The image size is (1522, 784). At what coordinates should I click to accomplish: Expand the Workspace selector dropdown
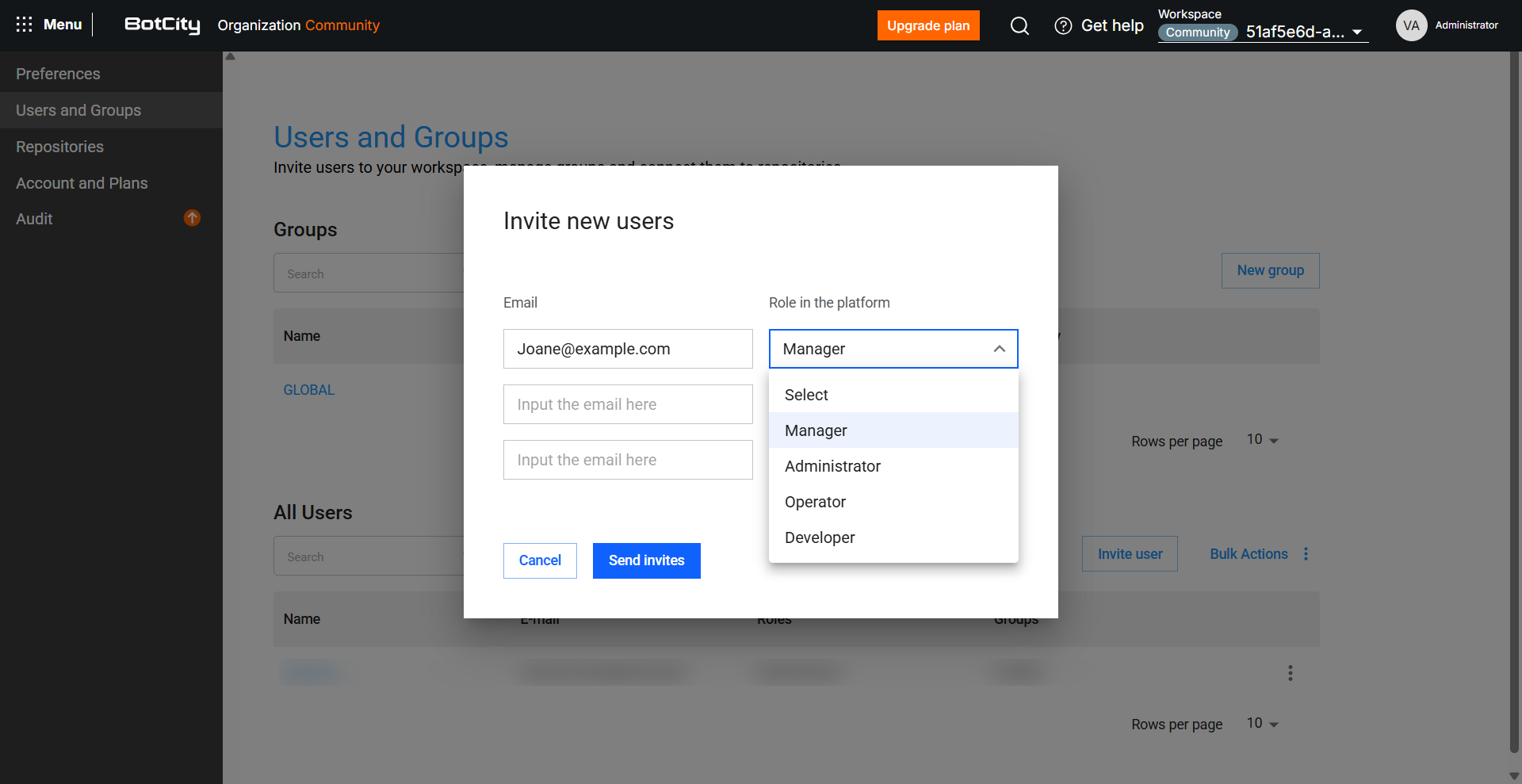tap(1356, 33)
